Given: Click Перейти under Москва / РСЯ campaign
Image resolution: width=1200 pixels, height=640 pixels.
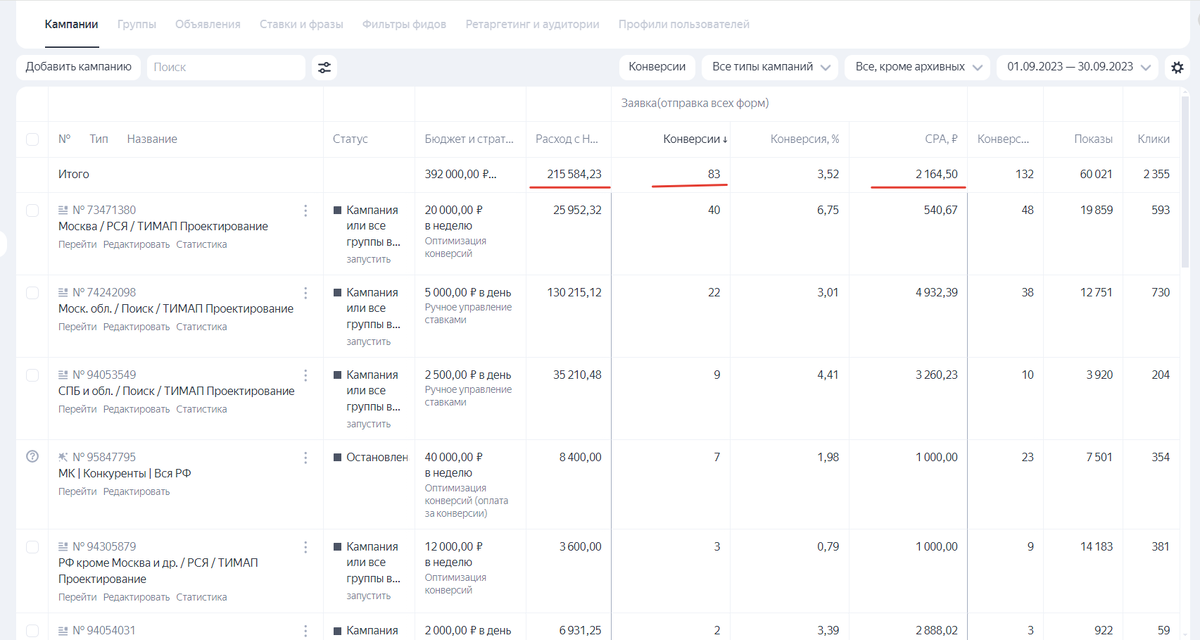Looking at the screenshot, I should 78,244.
